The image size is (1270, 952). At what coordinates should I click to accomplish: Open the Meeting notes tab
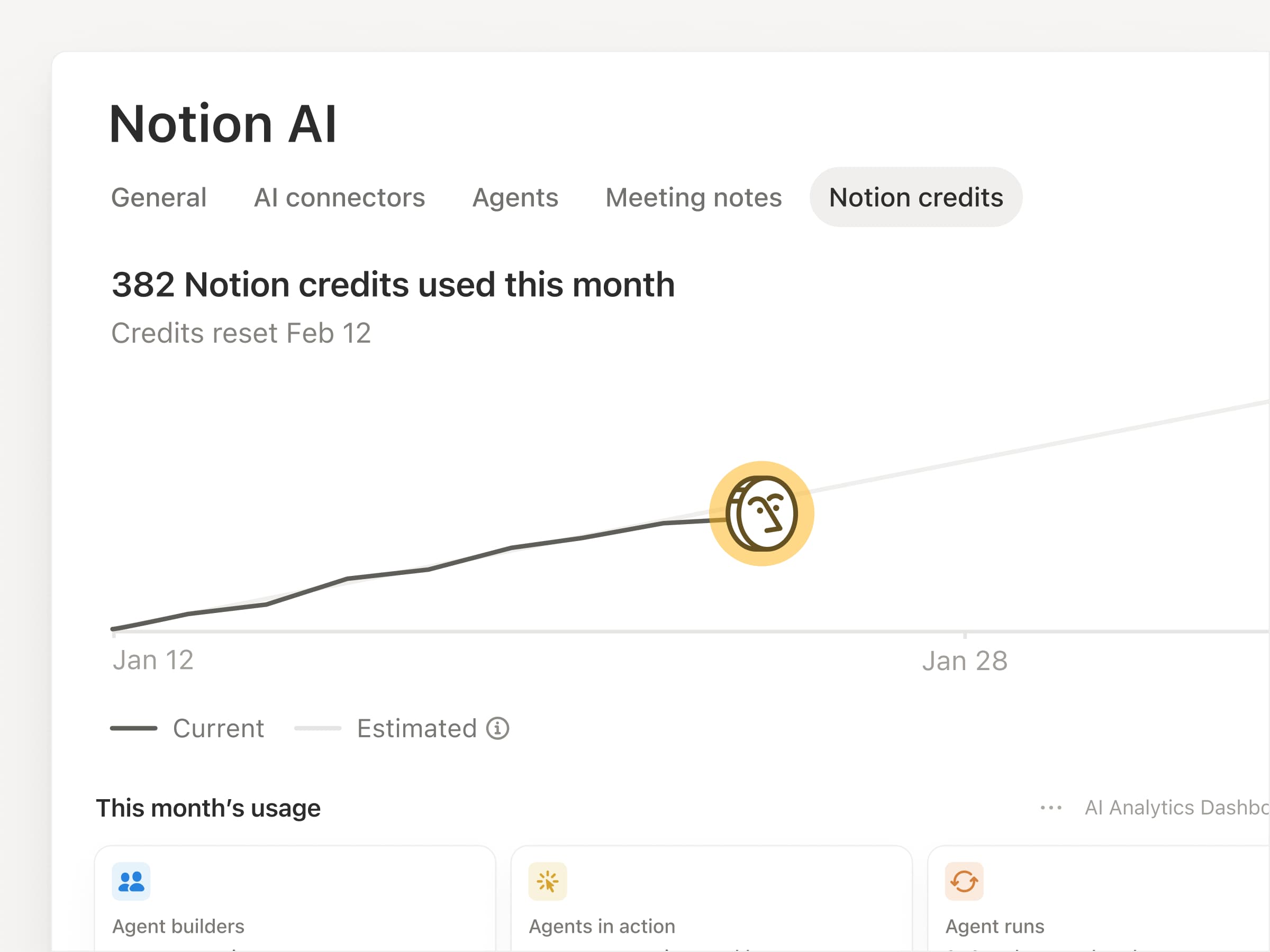(694, 197)
